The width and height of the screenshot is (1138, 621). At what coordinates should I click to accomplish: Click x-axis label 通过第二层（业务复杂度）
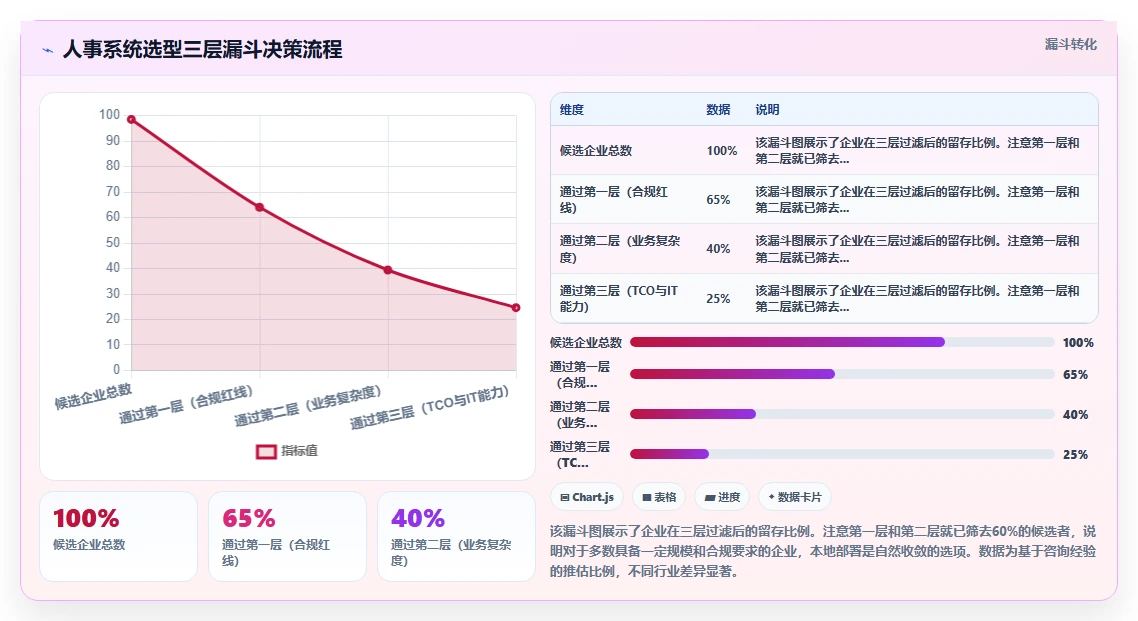tap(308, 406)
